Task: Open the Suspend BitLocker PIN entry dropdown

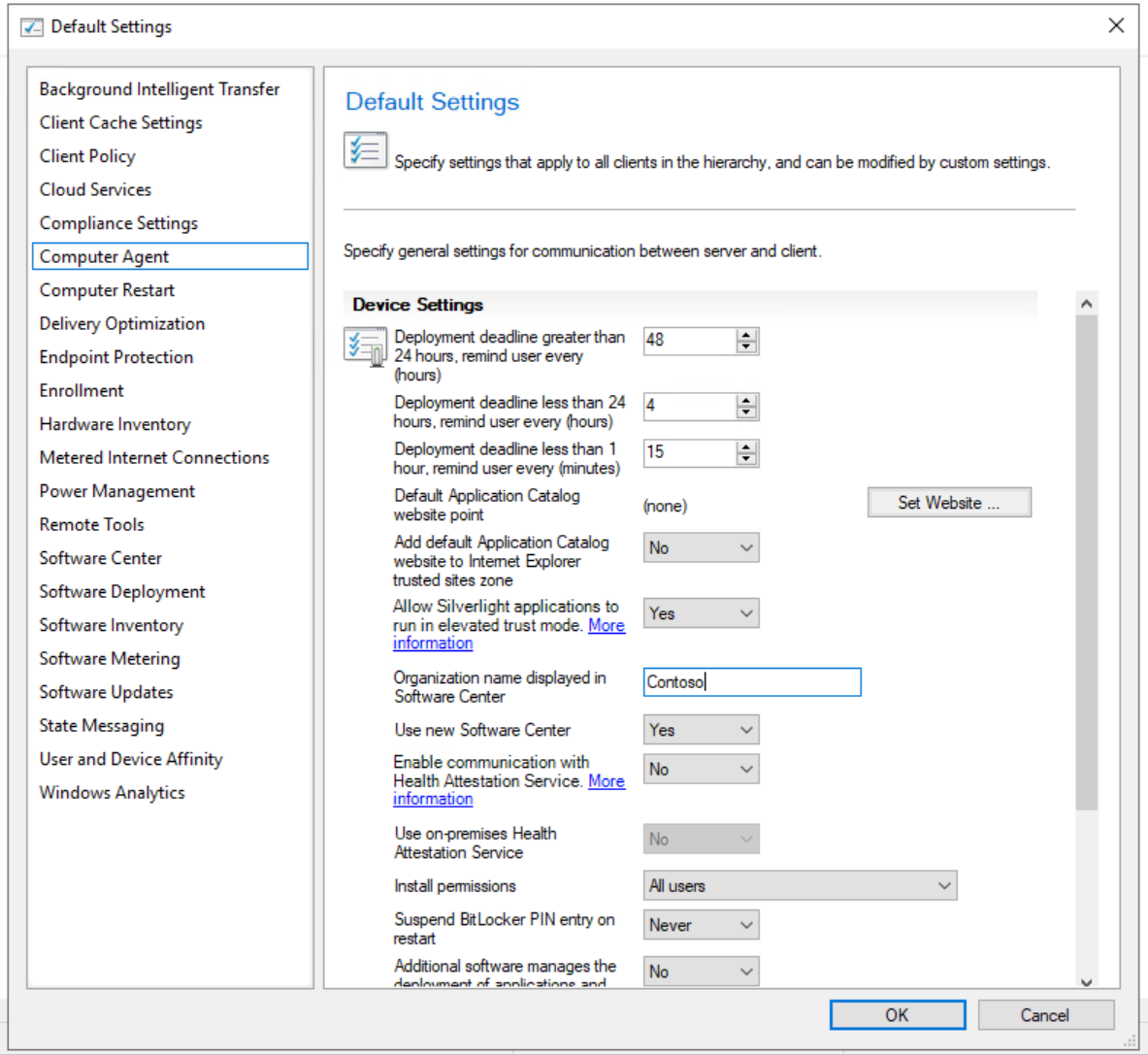Action: 701,926
